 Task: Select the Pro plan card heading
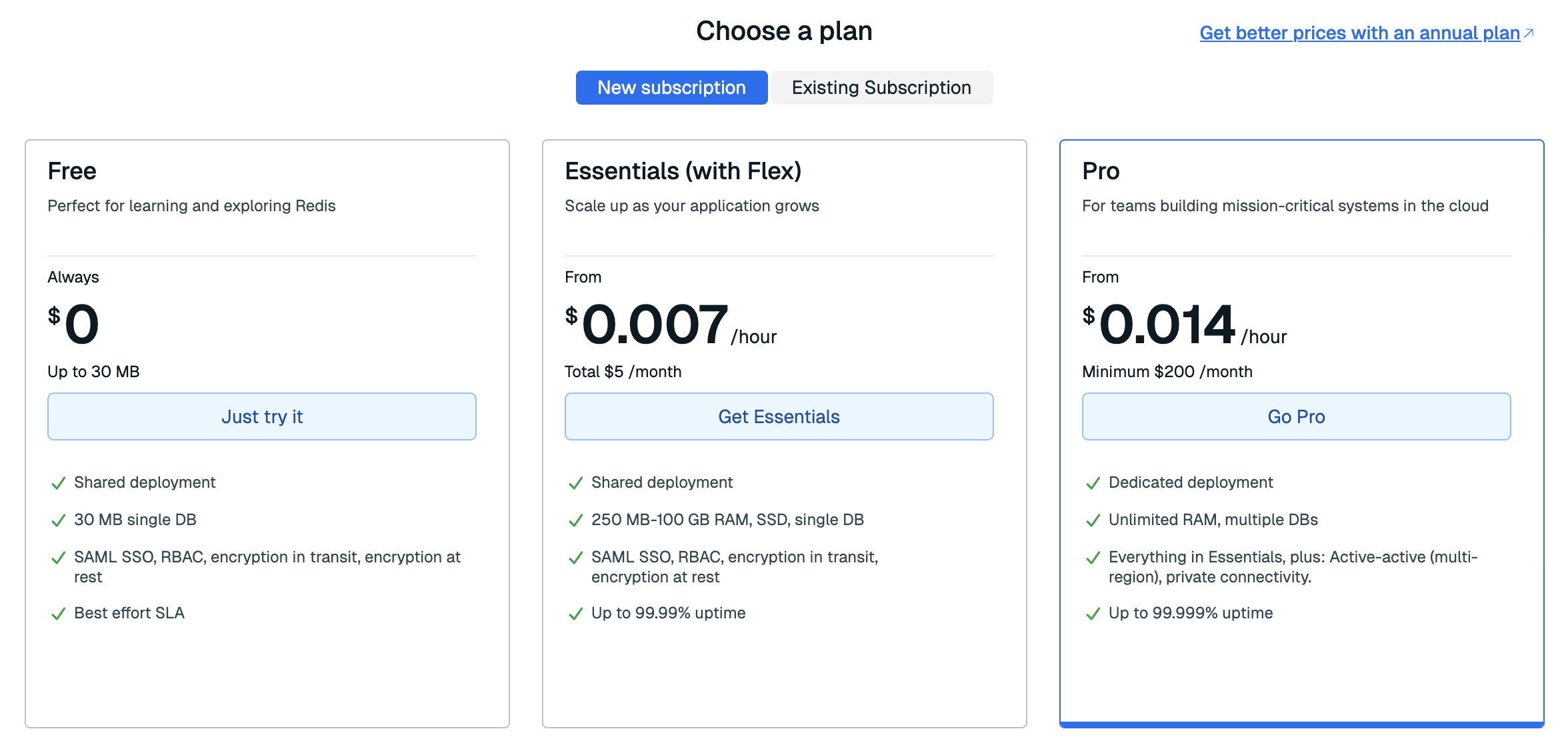point(1101,171)
